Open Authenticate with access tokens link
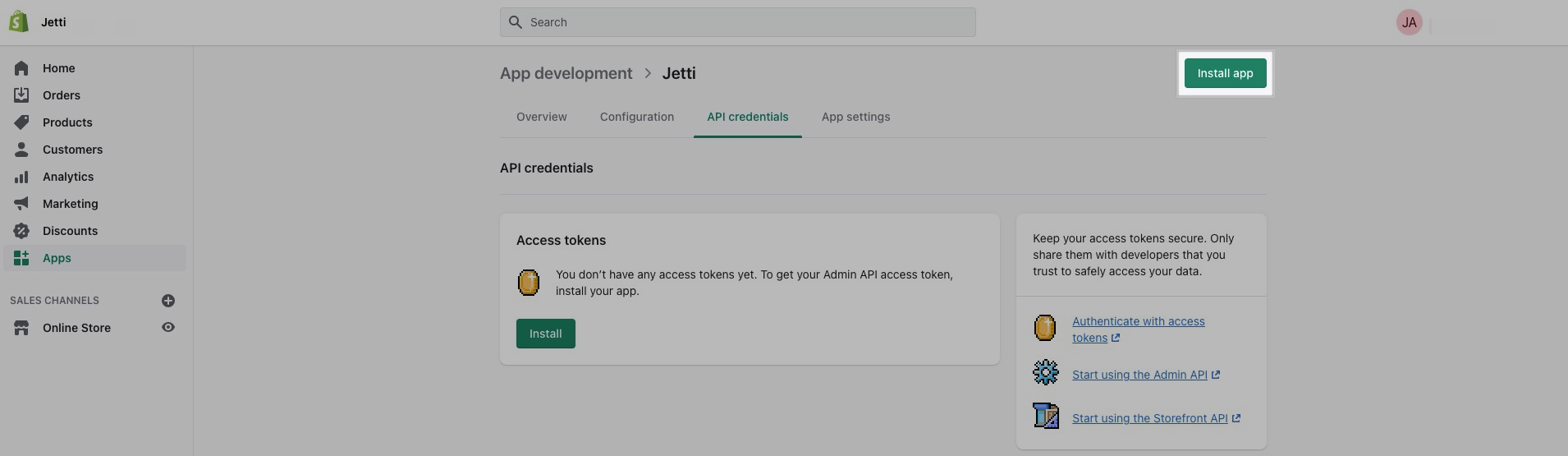 1139,329
